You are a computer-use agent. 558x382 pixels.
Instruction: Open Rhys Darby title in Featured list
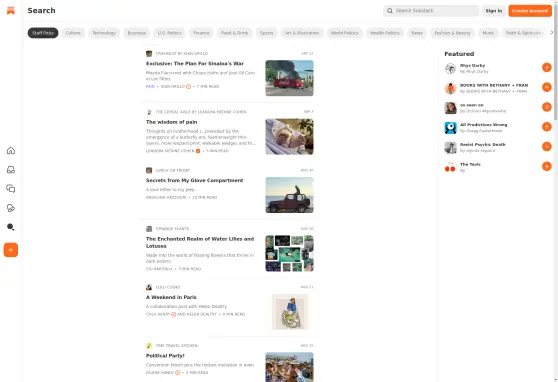[x=472, y=66]
